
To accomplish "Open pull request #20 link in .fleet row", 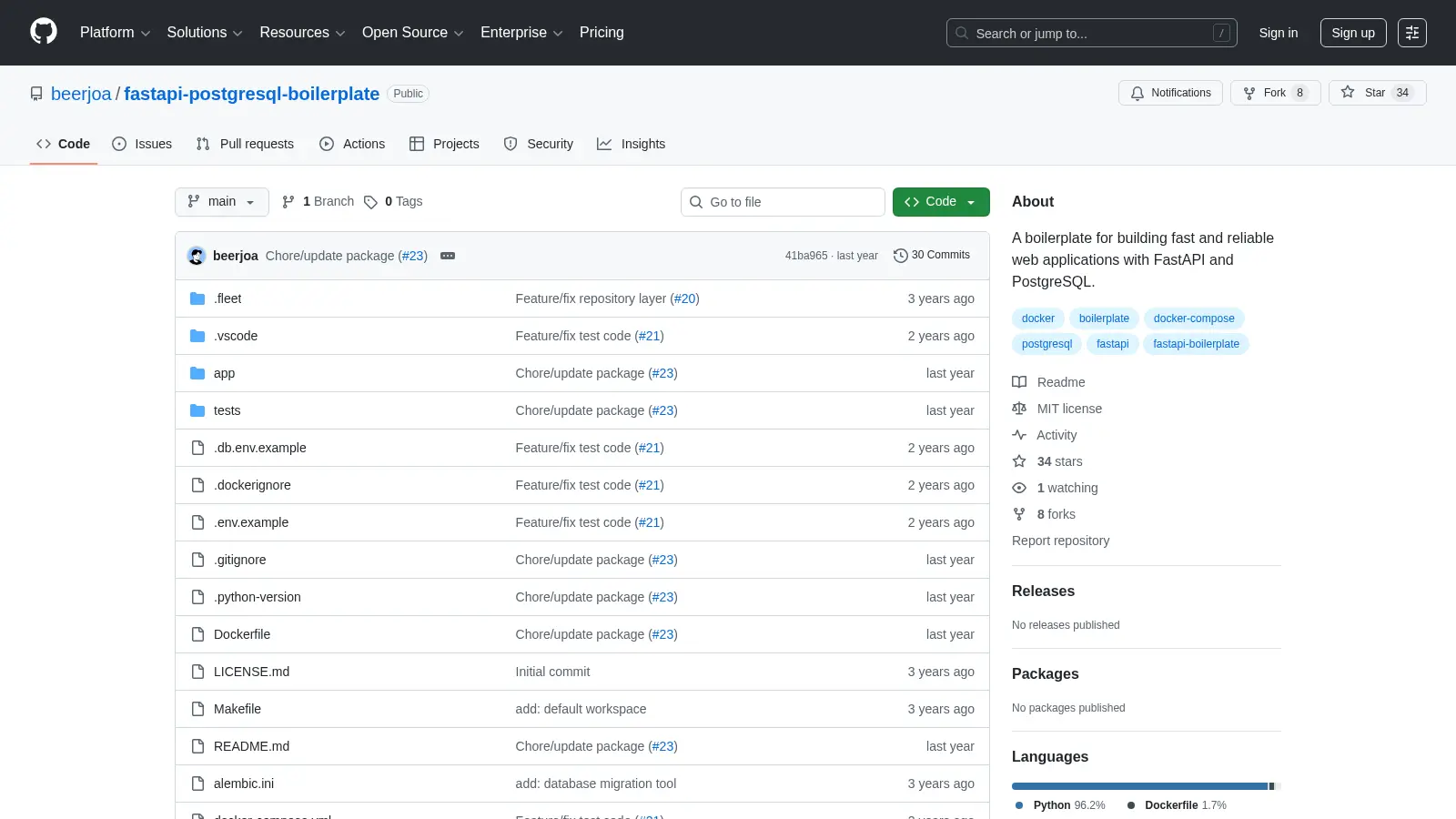I will [685, 298].
